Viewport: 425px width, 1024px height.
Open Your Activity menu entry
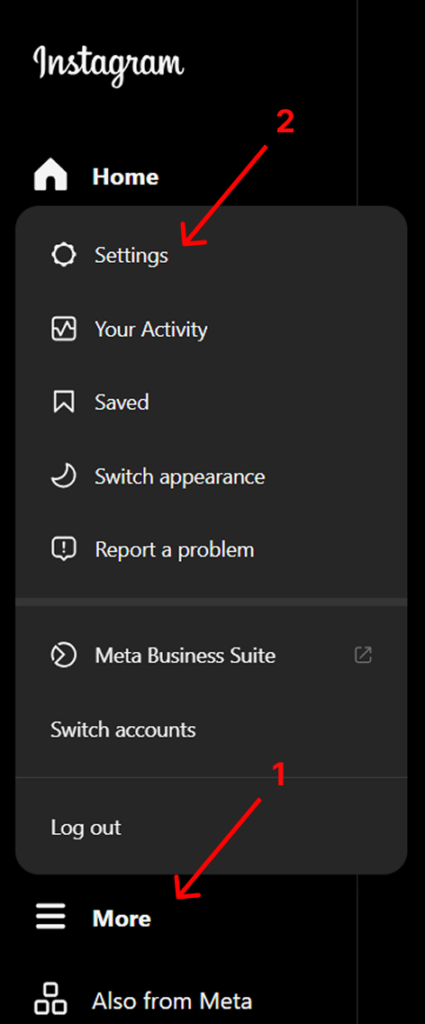coord(151,329)
